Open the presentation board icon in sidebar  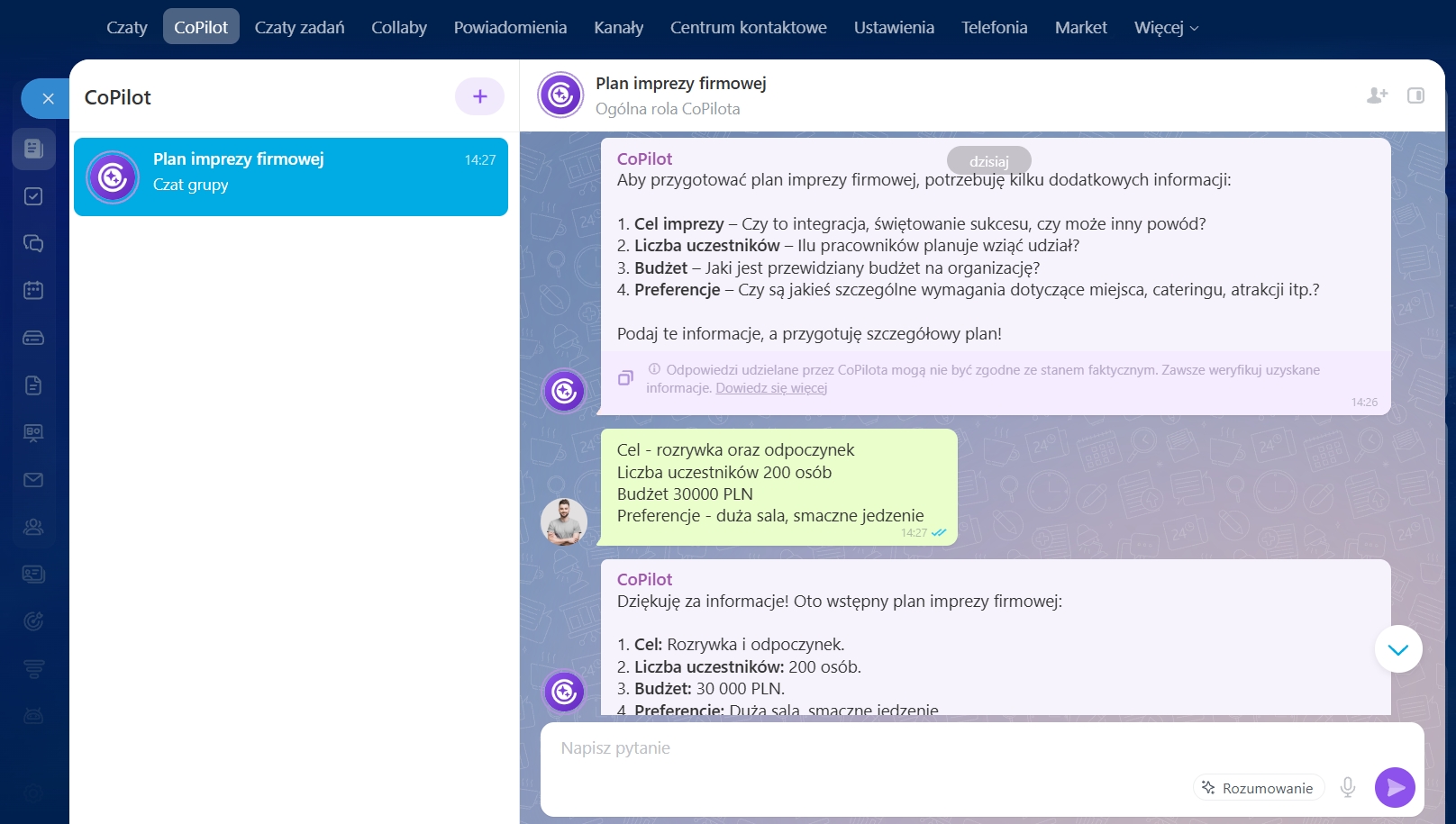pyautogui.click(x=33, y=433)
